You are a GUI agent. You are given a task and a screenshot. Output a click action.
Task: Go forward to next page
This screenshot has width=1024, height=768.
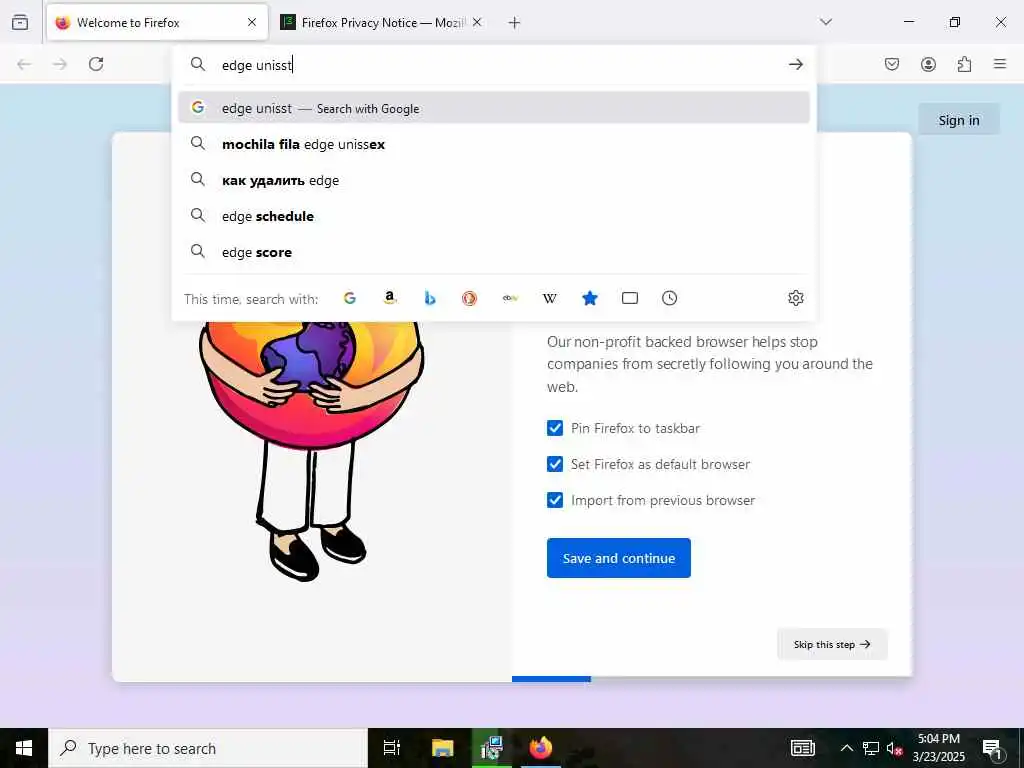(x=60, y=64)
